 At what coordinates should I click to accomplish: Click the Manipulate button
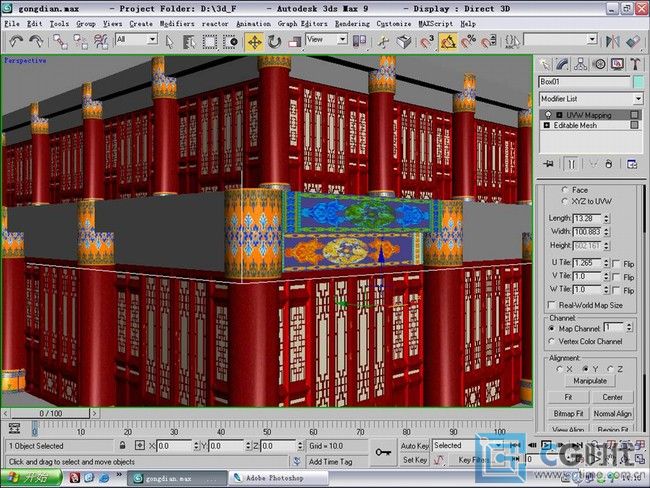(590, 381)
